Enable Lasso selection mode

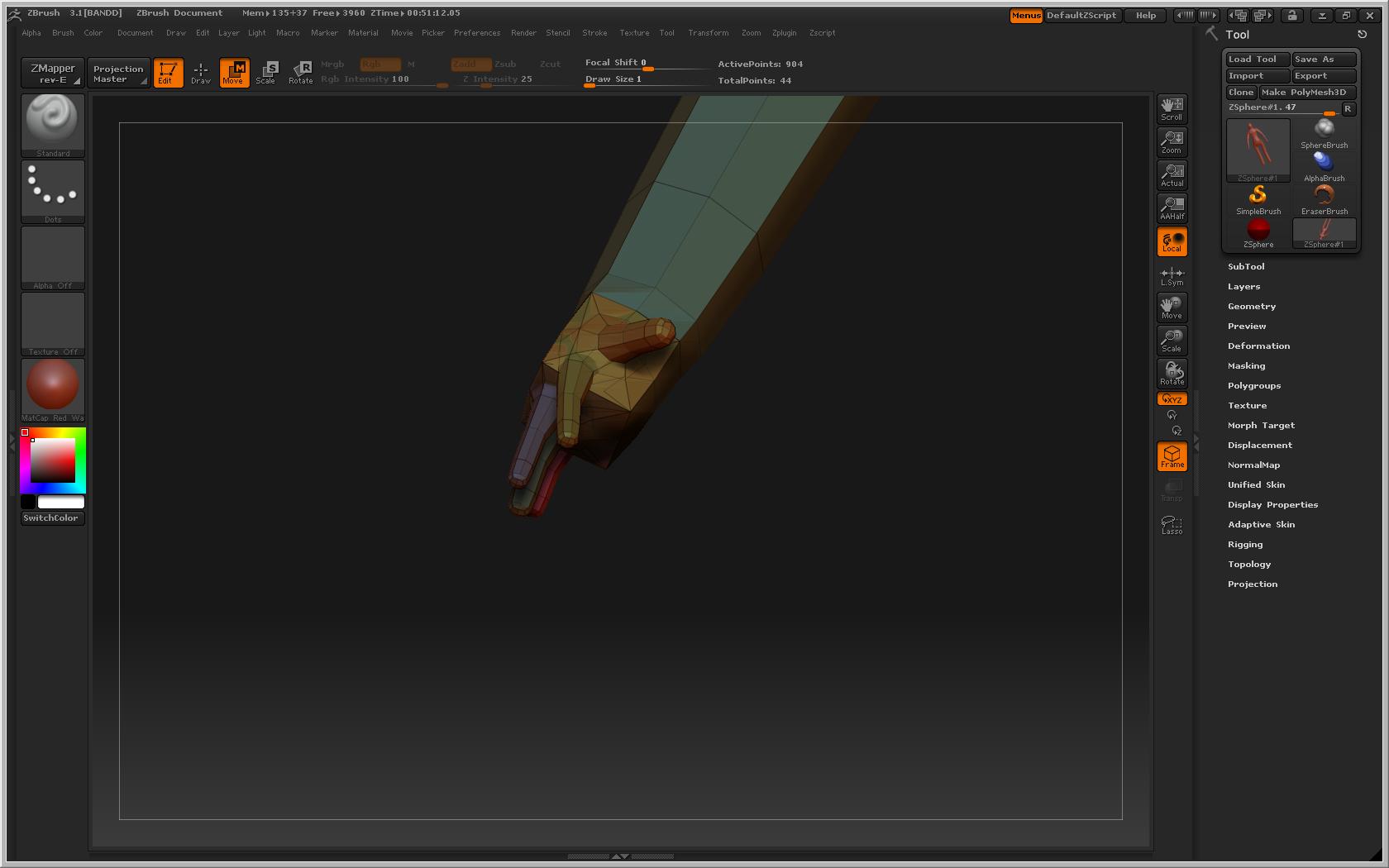1172,524
